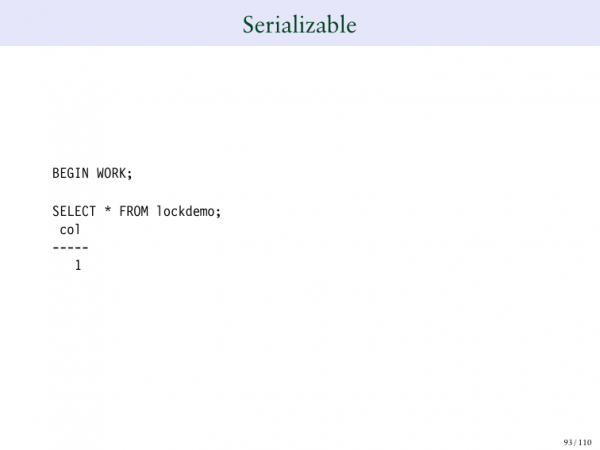Click the asterisk in the SELECT query
Viewport: 600px width, 450px height.
(x=107, y=211)
